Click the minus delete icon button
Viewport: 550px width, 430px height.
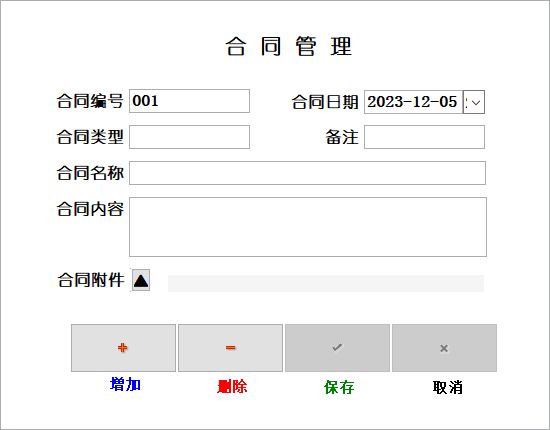[x=230, y=348]
